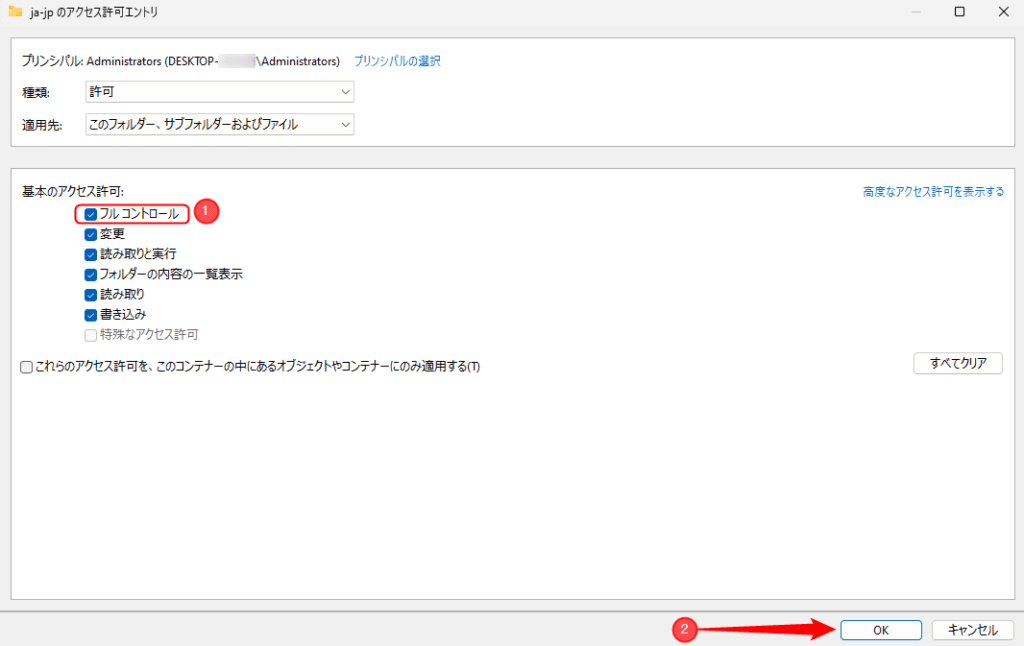Uncheck the フル コントロール permission
1024x646 pixels.
[88, 213]
